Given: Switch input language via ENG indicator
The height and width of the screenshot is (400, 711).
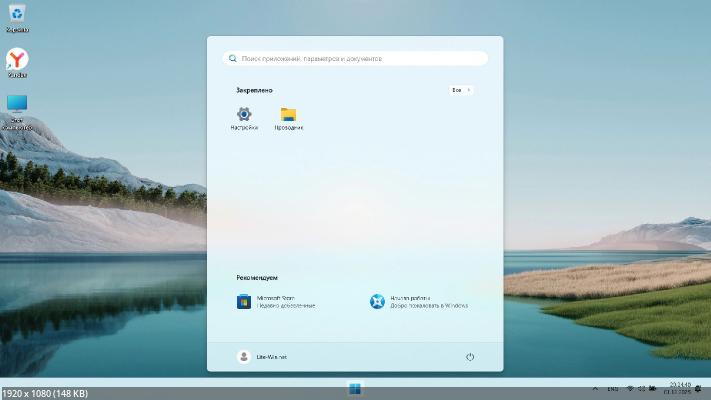Looking at the screenshot, I should (x=612, y=389).
